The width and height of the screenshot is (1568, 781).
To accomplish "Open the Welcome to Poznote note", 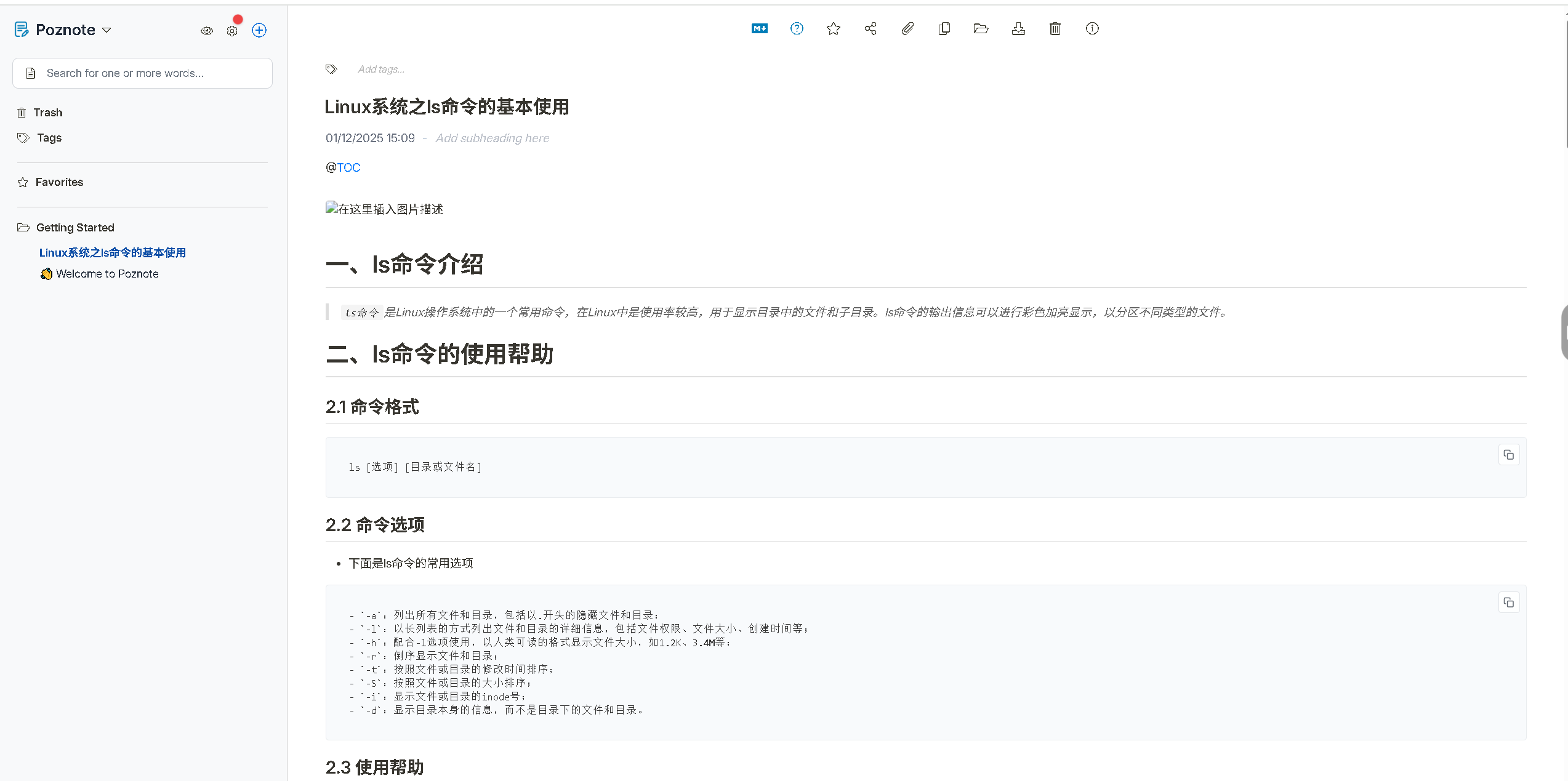I will (107, 273).
